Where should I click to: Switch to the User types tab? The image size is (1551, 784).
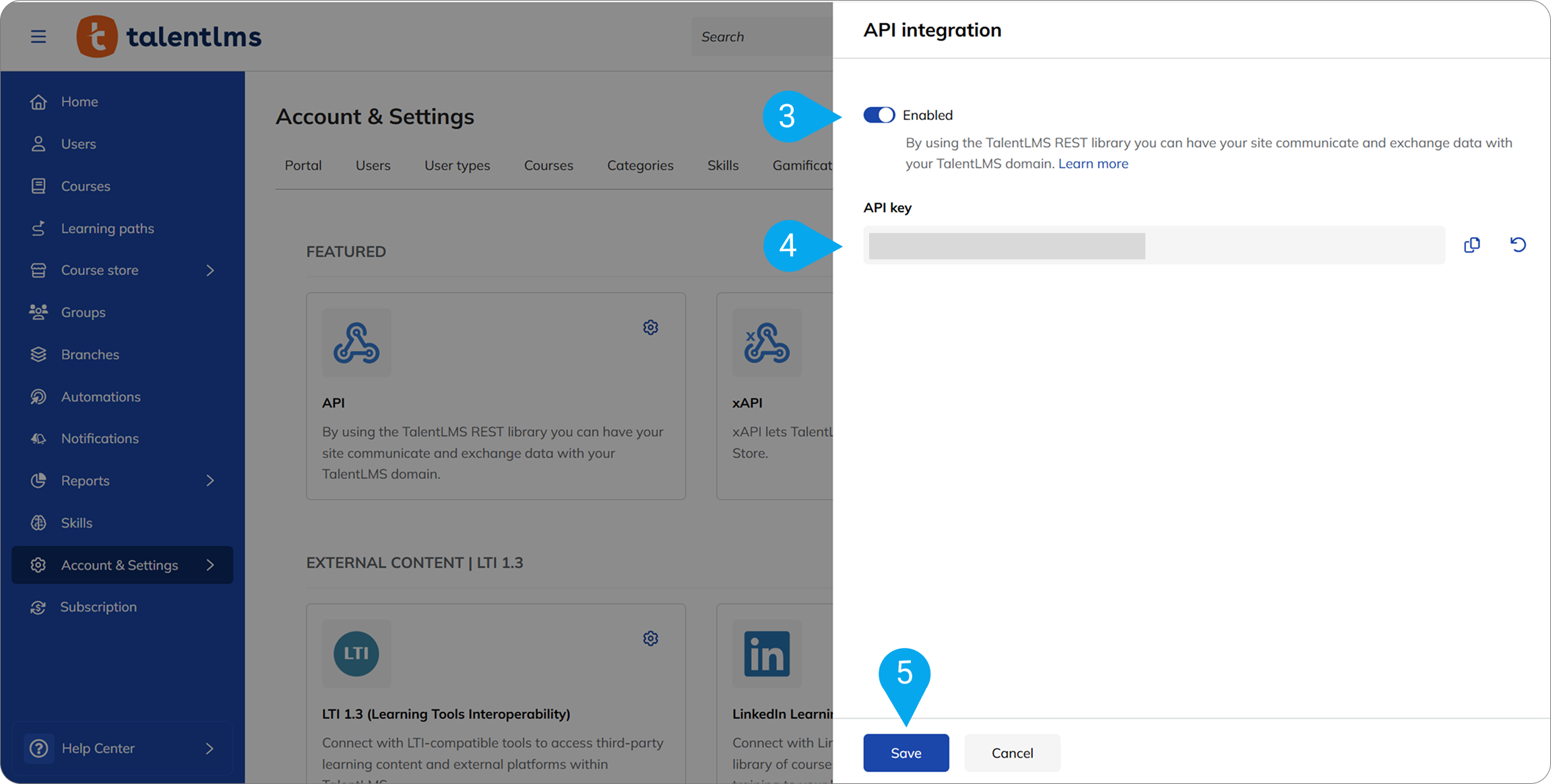click(x=457, y=166)
